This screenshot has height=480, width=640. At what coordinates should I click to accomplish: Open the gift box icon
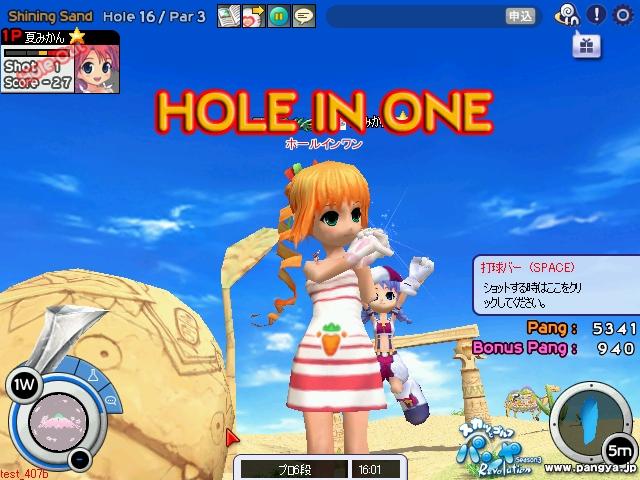tap(586, 46)
